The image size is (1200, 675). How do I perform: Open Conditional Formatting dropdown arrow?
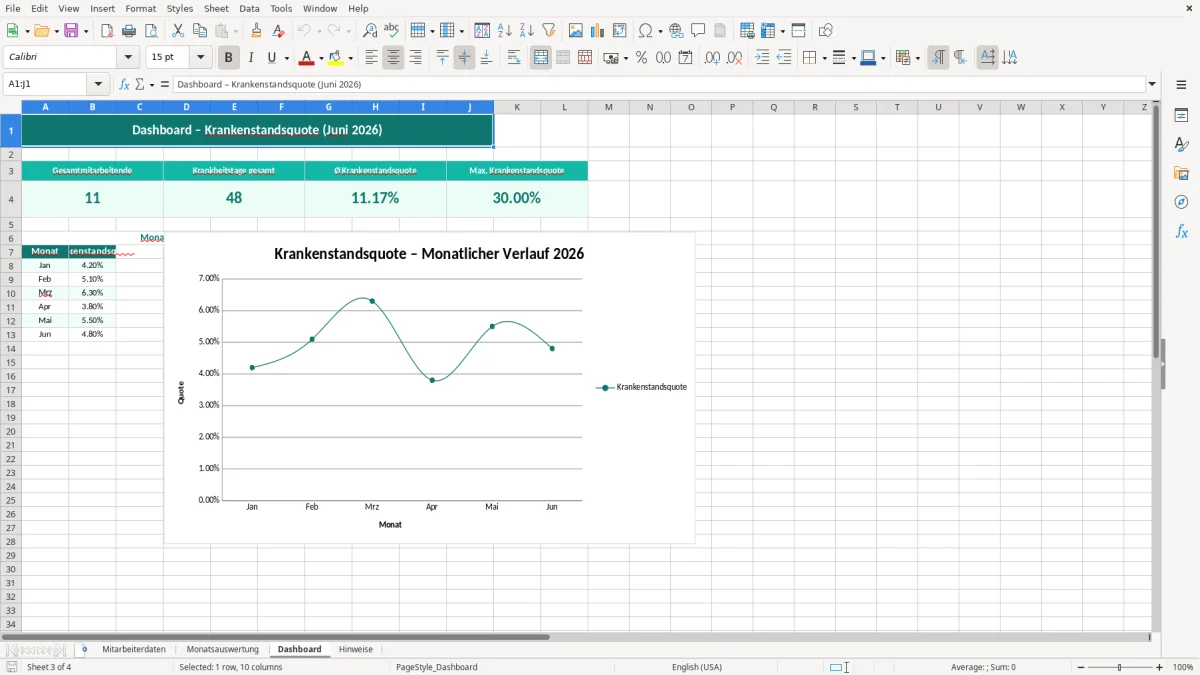tap(917, 58)
